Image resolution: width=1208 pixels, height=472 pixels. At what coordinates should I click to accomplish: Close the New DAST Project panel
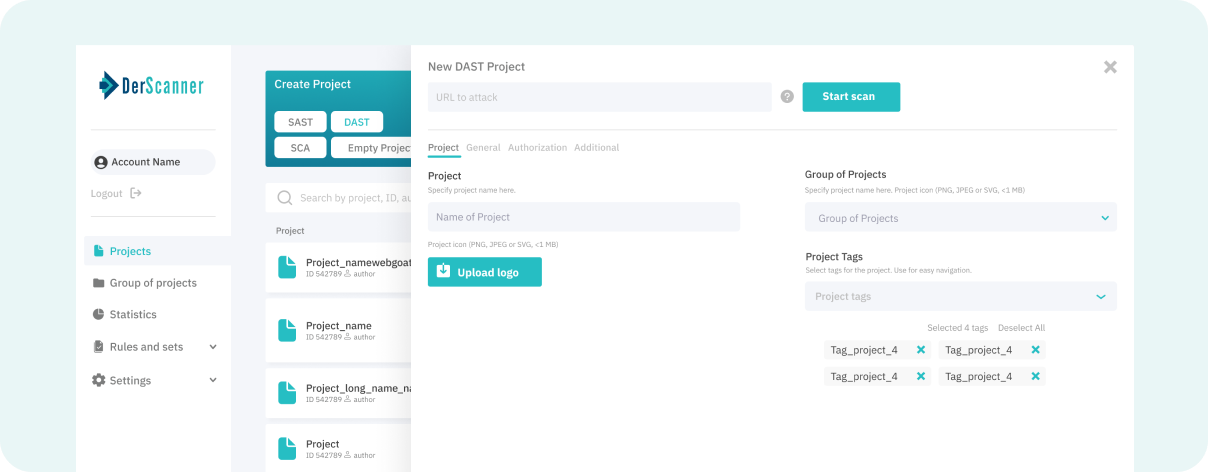click(x=1110, y=67)
